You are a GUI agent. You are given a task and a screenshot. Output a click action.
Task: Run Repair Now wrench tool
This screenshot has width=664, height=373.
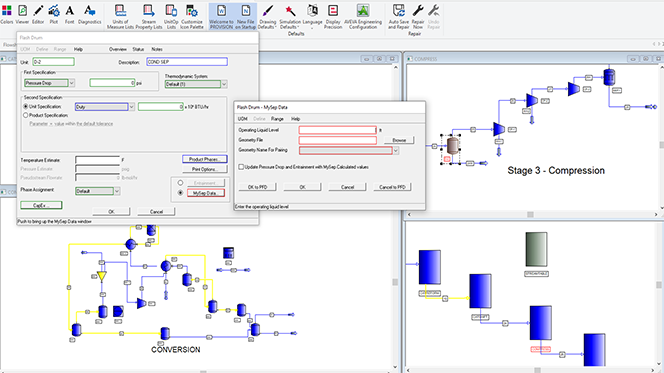pyautogui.click(x=418, y=17)
